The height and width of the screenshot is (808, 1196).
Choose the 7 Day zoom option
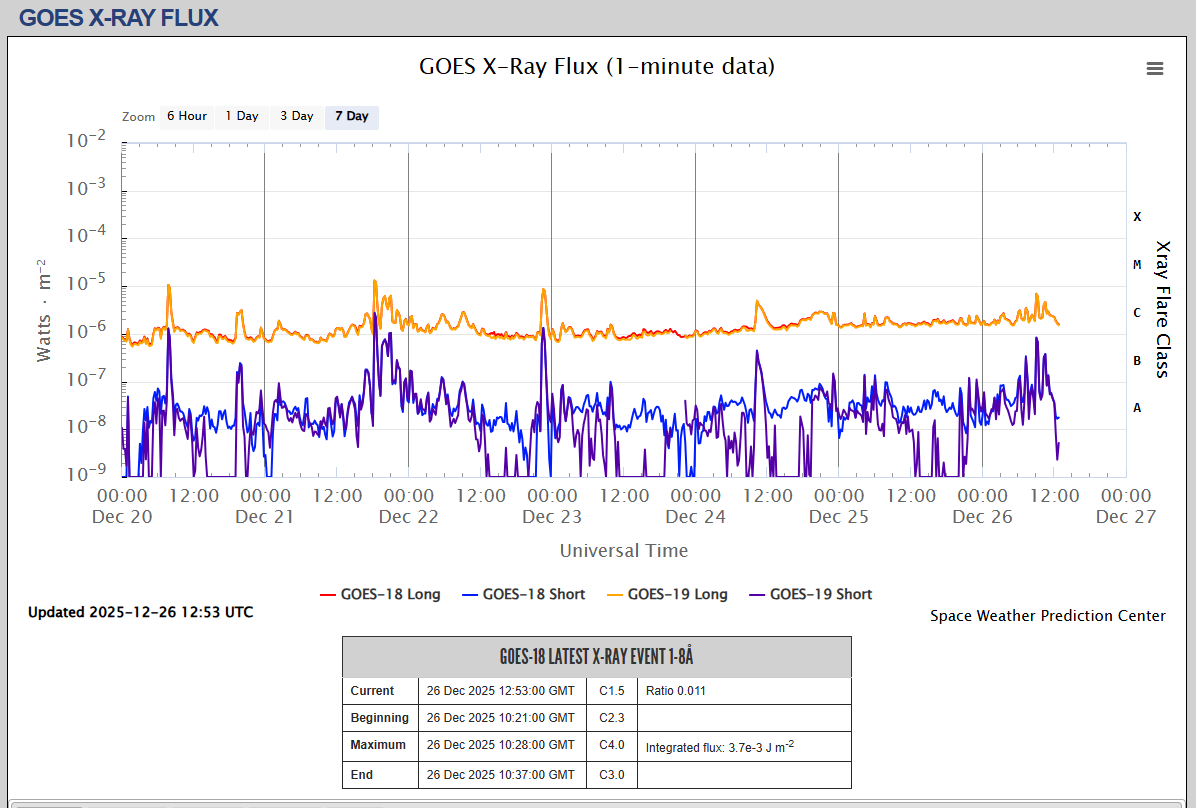click(x=351, y=116)
